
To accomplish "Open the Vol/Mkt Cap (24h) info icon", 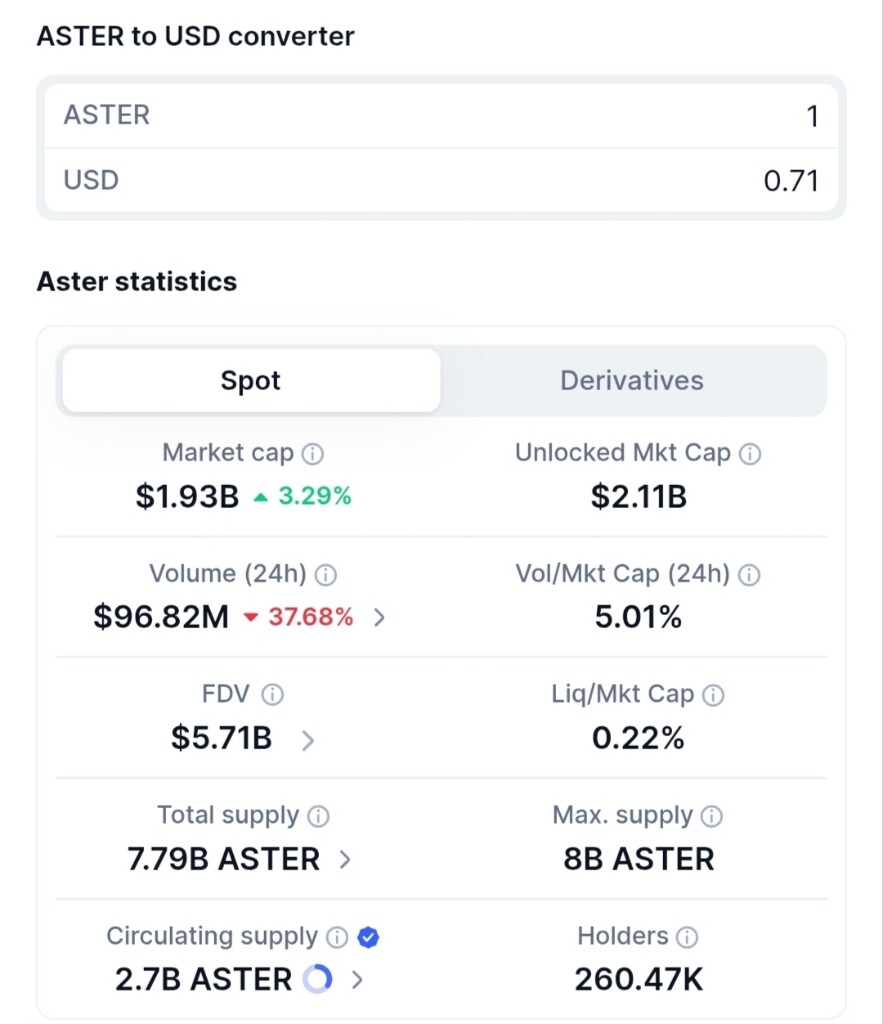I will tap(749, 575).
